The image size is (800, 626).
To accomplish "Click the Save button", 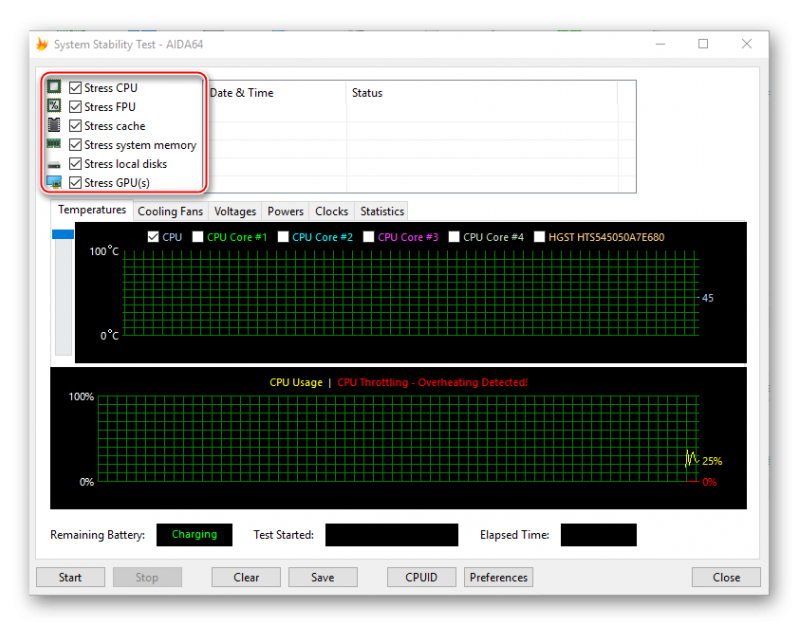I will [x=322, y=577].
